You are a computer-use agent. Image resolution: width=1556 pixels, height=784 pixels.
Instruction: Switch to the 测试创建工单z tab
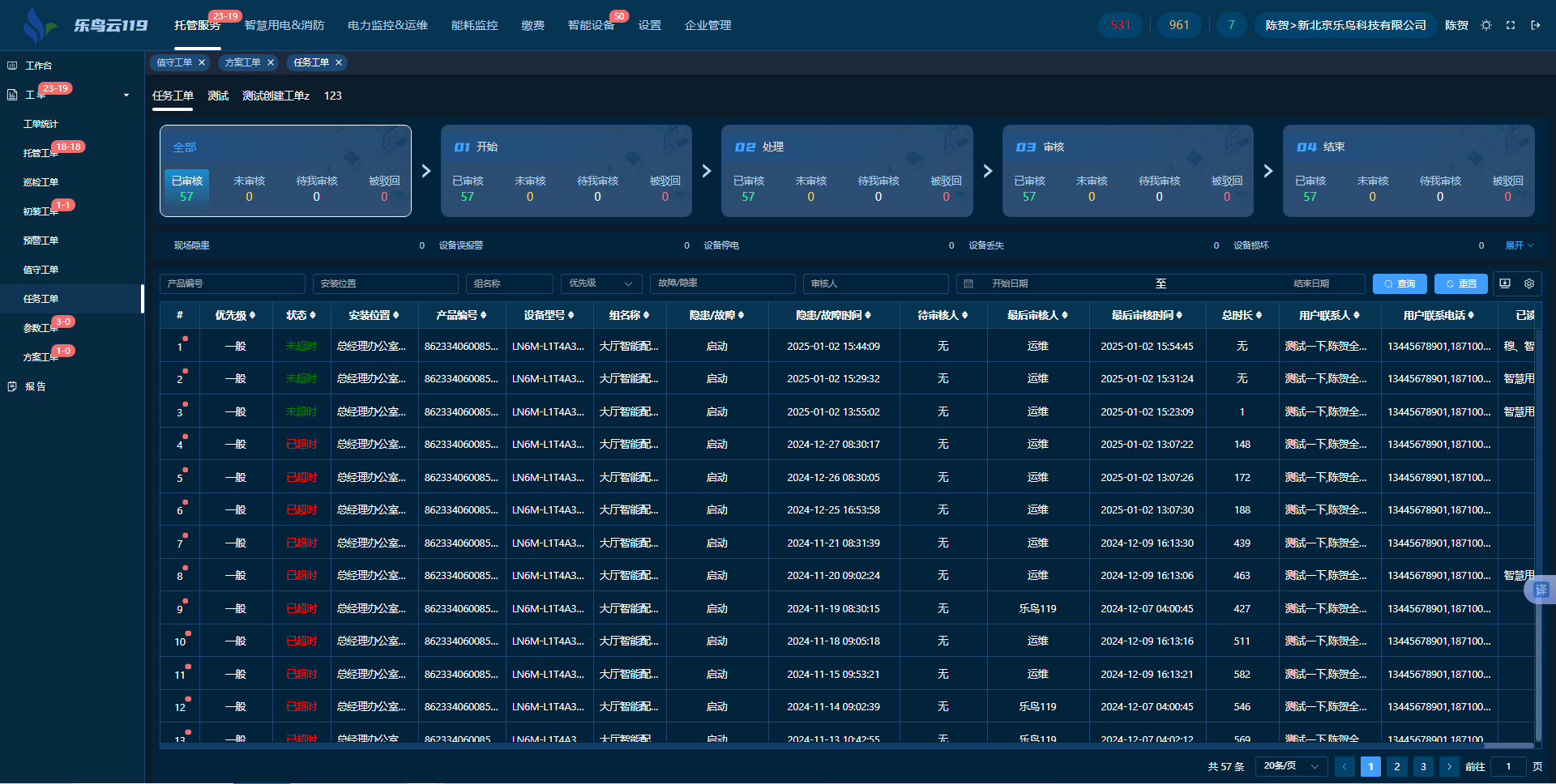coord(276,96)
